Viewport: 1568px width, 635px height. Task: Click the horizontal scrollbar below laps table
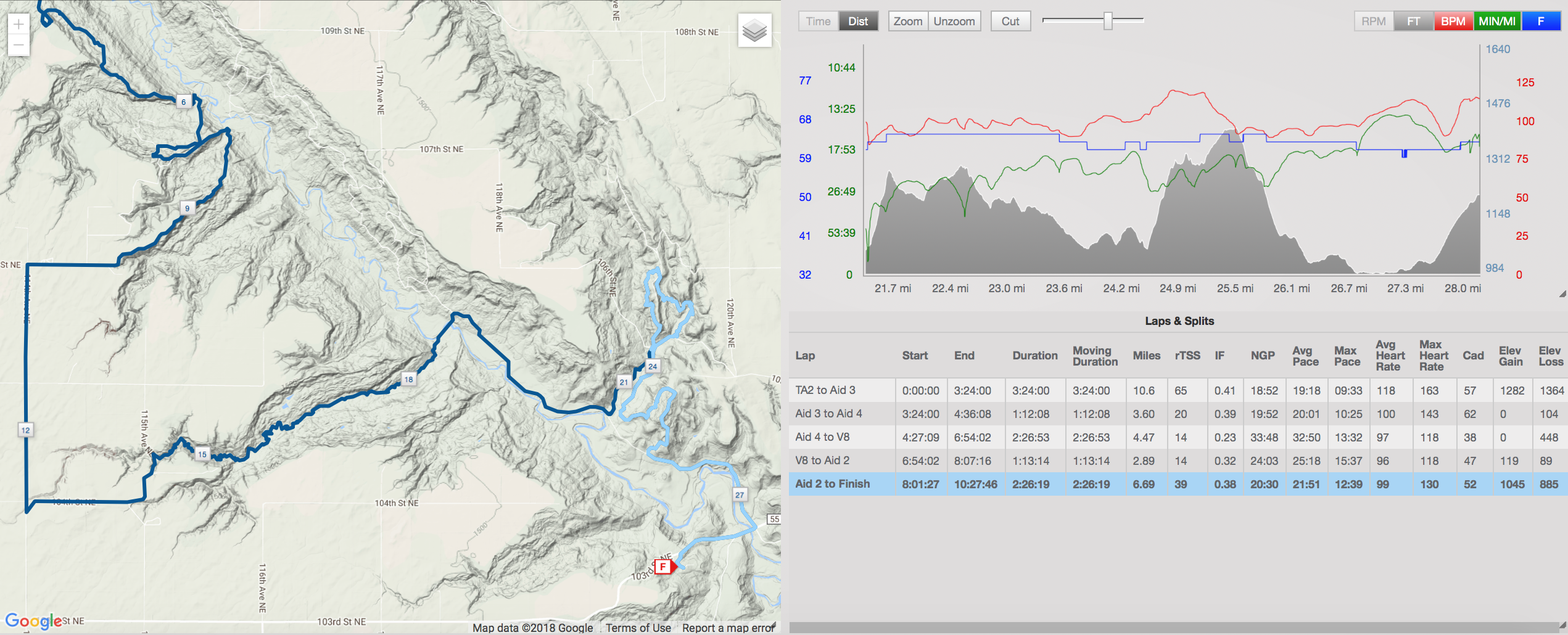click(x=1175, y=627)
